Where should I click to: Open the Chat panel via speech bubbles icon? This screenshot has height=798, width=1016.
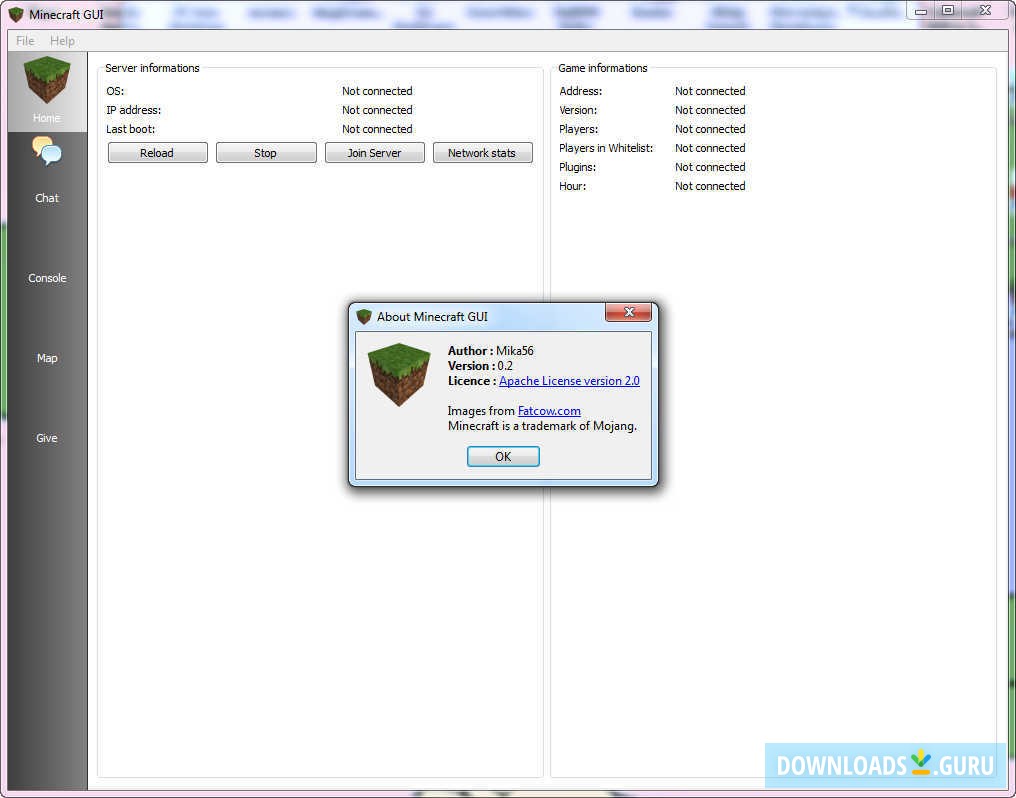pyautogui.click(x=46, y=152)
